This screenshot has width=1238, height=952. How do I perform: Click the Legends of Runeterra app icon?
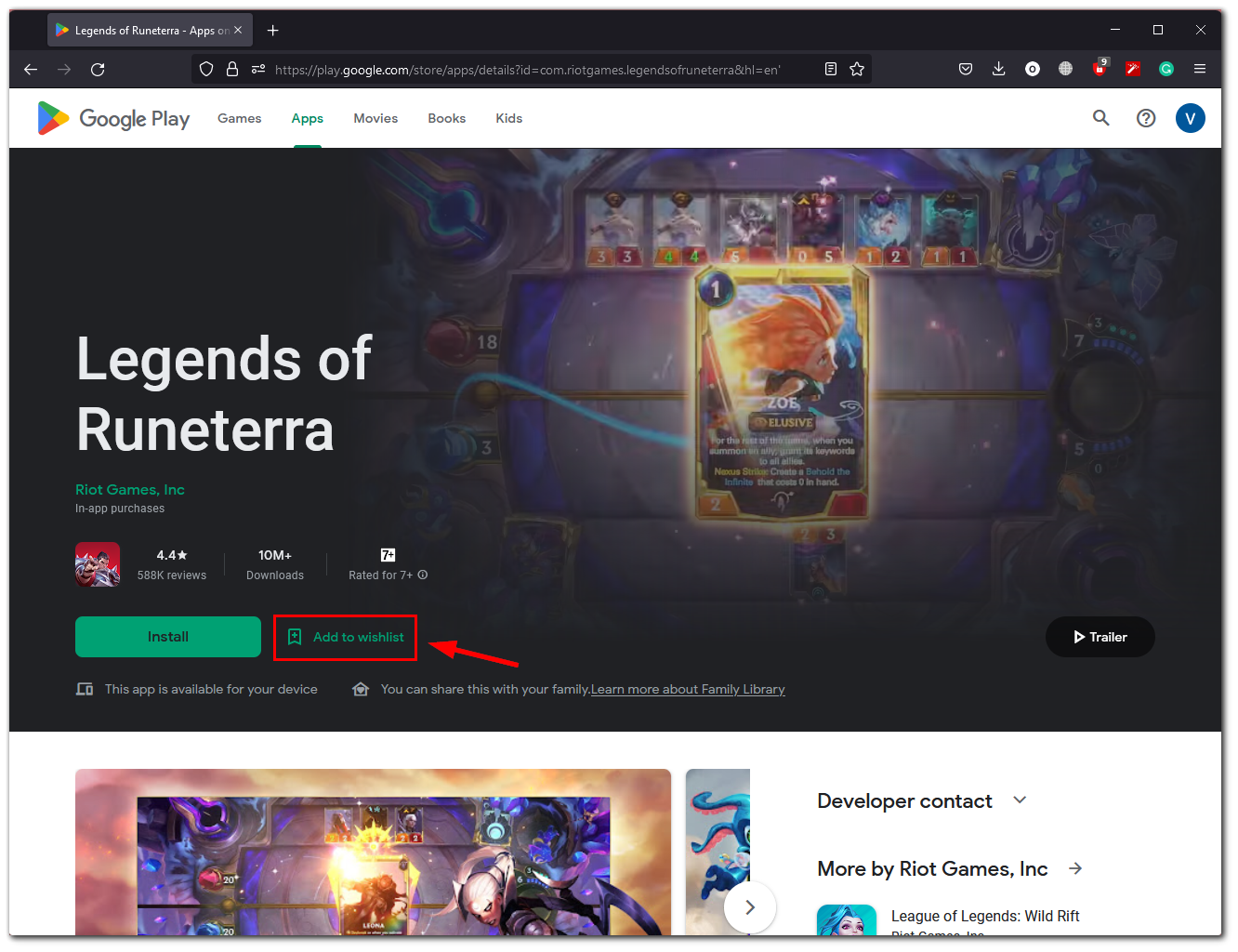[98, 564]
